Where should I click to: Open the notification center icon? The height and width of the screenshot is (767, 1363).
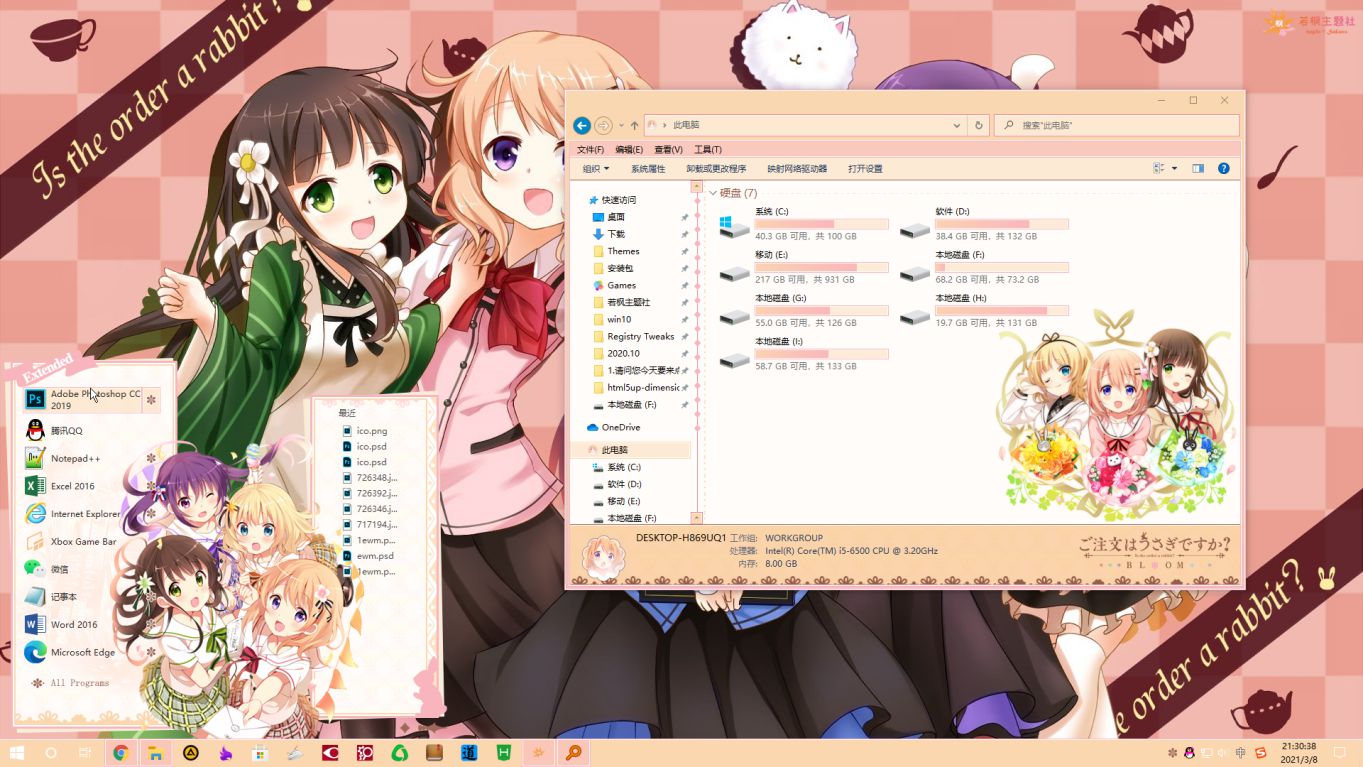[1340, 752]
